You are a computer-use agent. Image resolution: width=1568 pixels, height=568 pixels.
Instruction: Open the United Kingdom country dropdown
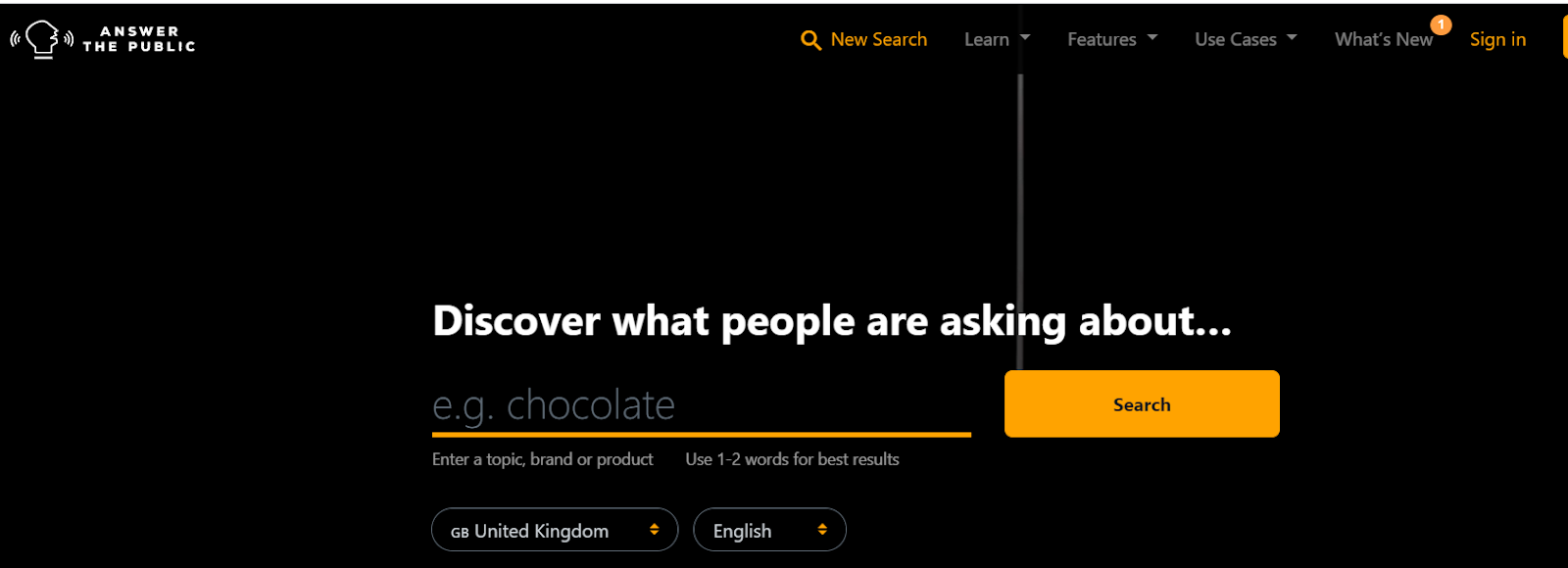pos(555,530)
